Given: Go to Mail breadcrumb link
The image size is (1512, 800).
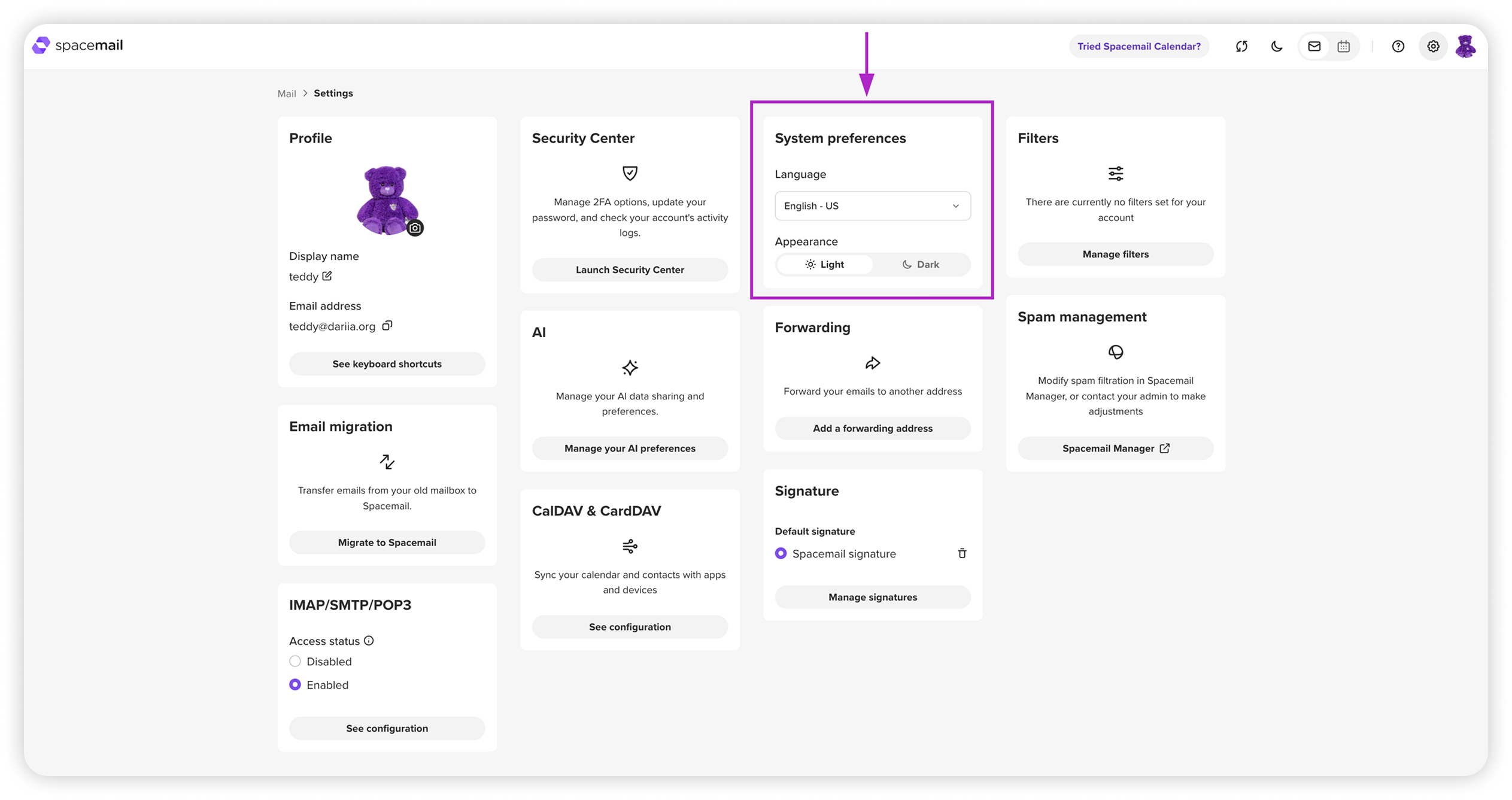Looking at the screenshot, I should (287, 93).
